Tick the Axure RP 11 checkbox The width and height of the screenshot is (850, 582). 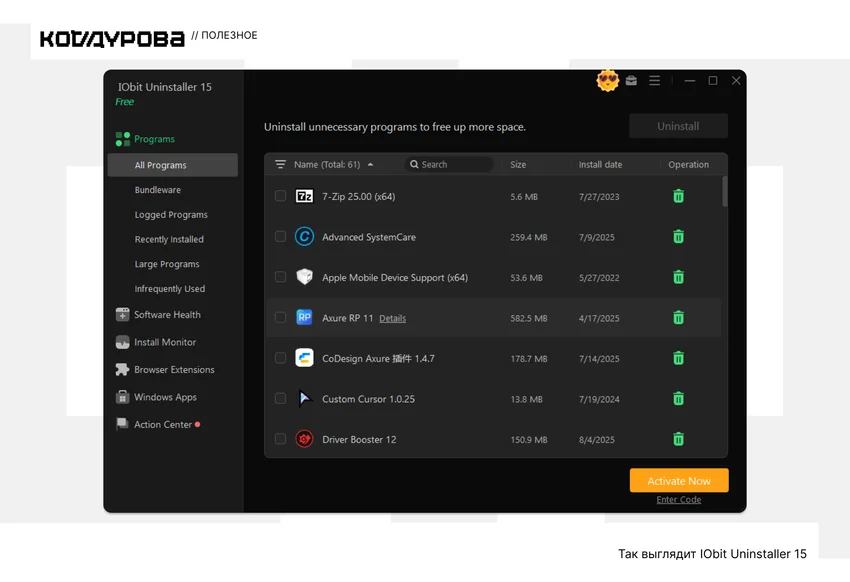click(x=280, y=317)
